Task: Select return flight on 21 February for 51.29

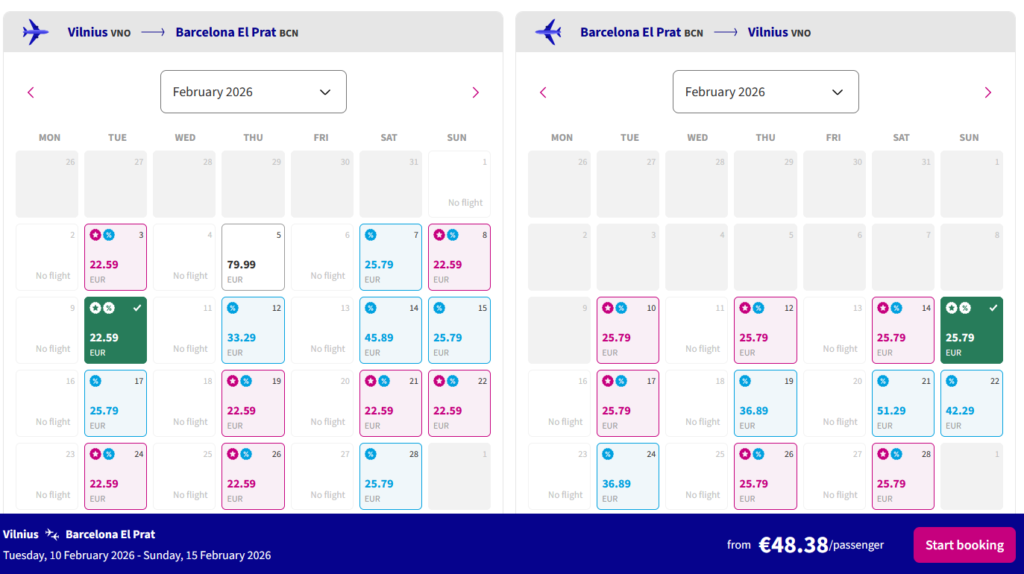Action: (902, 403)
